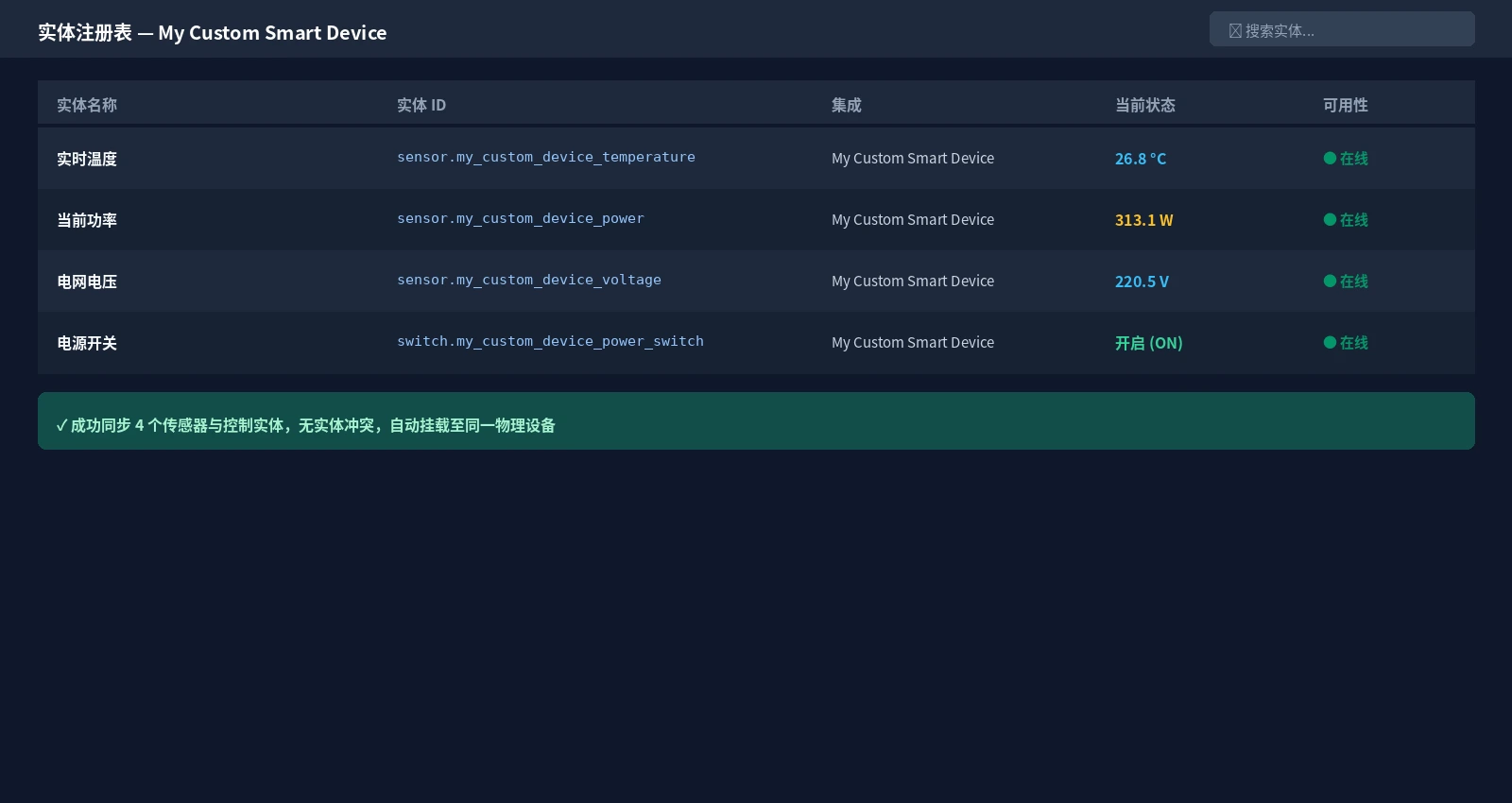Click the 313.1 W state value

point(1144,220)
